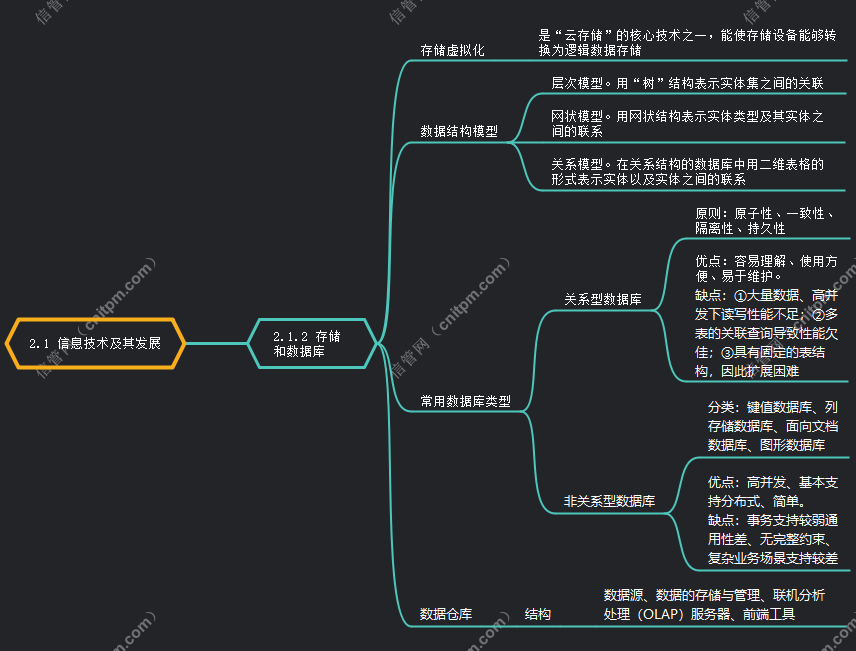Click the 2.1.2 存储和数据库 node
Image resolution: width=856 pixels, height=651 pixels.
(x=311, y=343)
